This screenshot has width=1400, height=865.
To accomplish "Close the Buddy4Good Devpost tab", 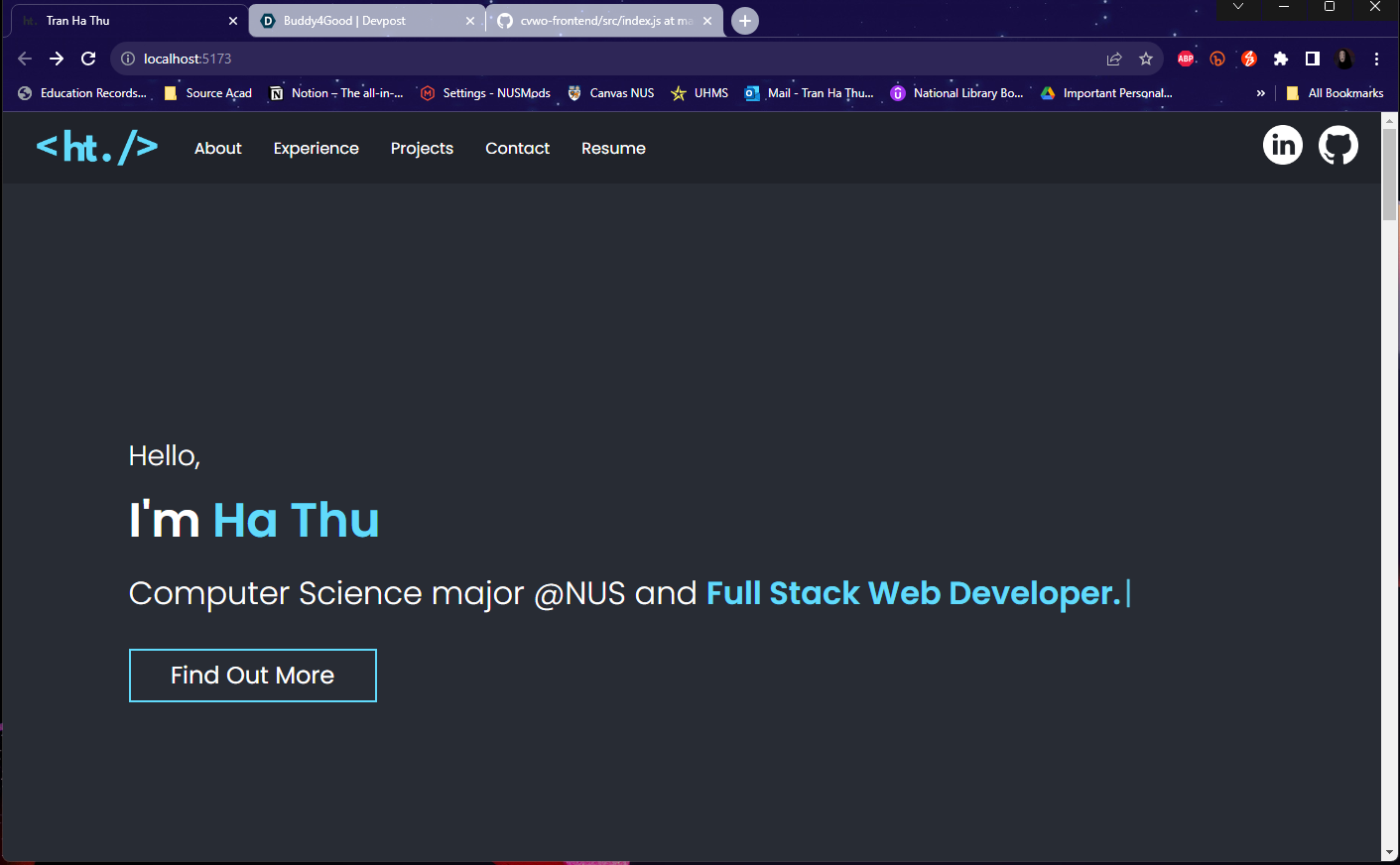I will pyautogui.click(x=470, y=21).
